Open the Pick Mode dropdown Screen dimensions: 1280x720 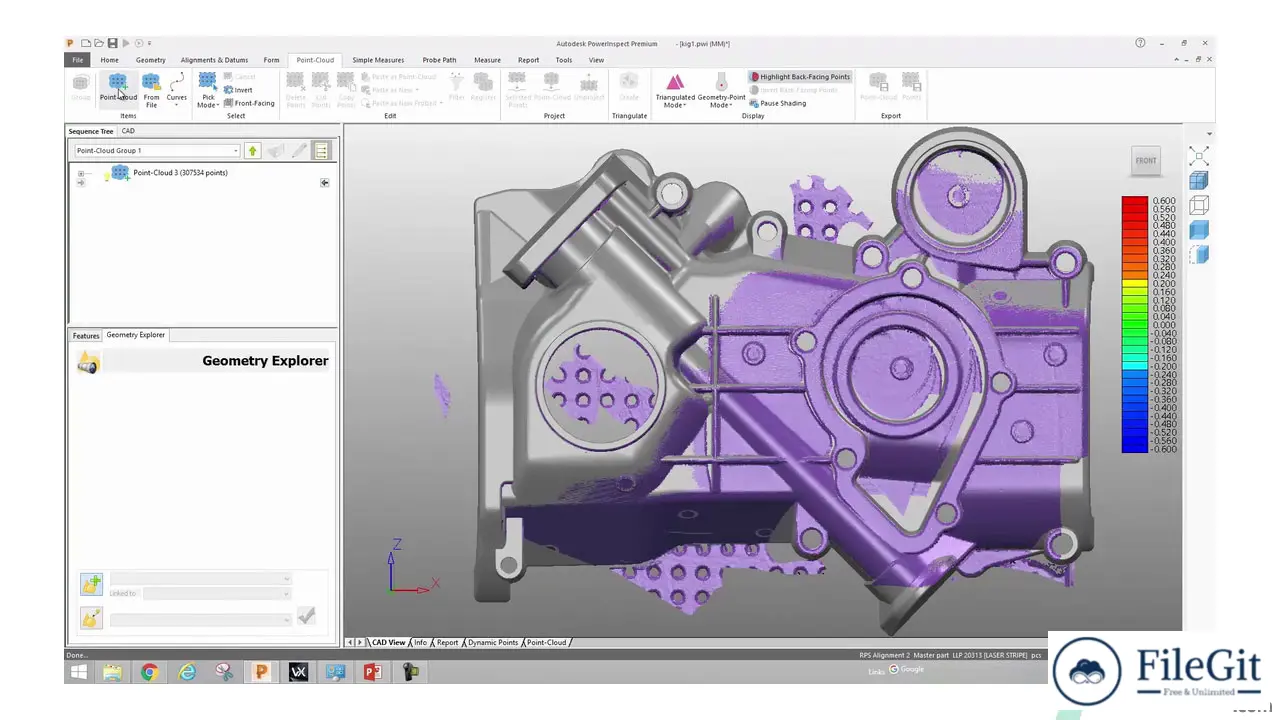coord(208,90)
